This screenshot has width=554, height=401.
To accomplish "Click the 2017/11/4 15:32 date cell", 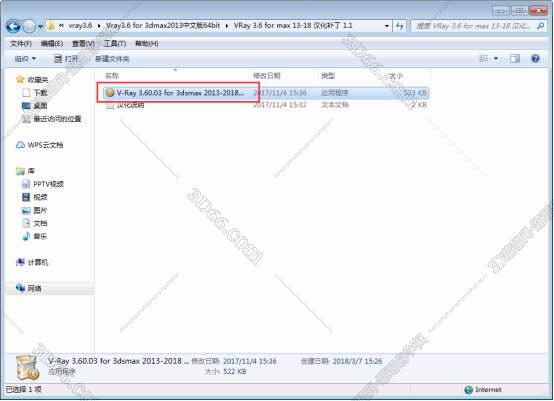I will coord(280,105).
